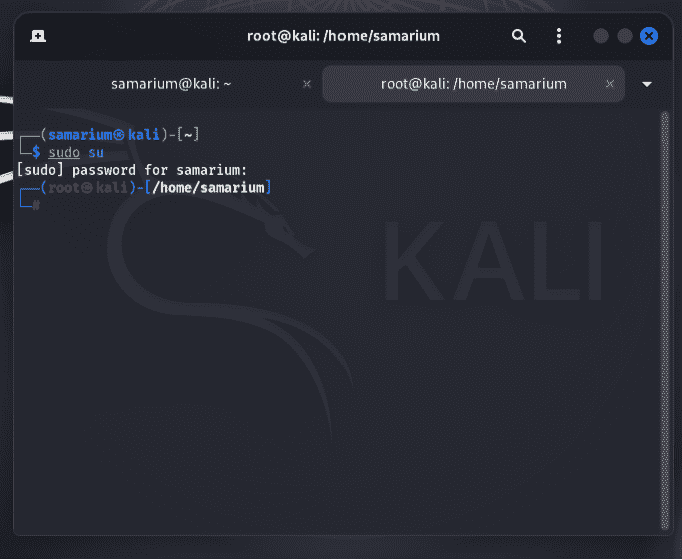The image size is (682, 560).
Task: Open the terminal search tool
Action: point(518,36)
